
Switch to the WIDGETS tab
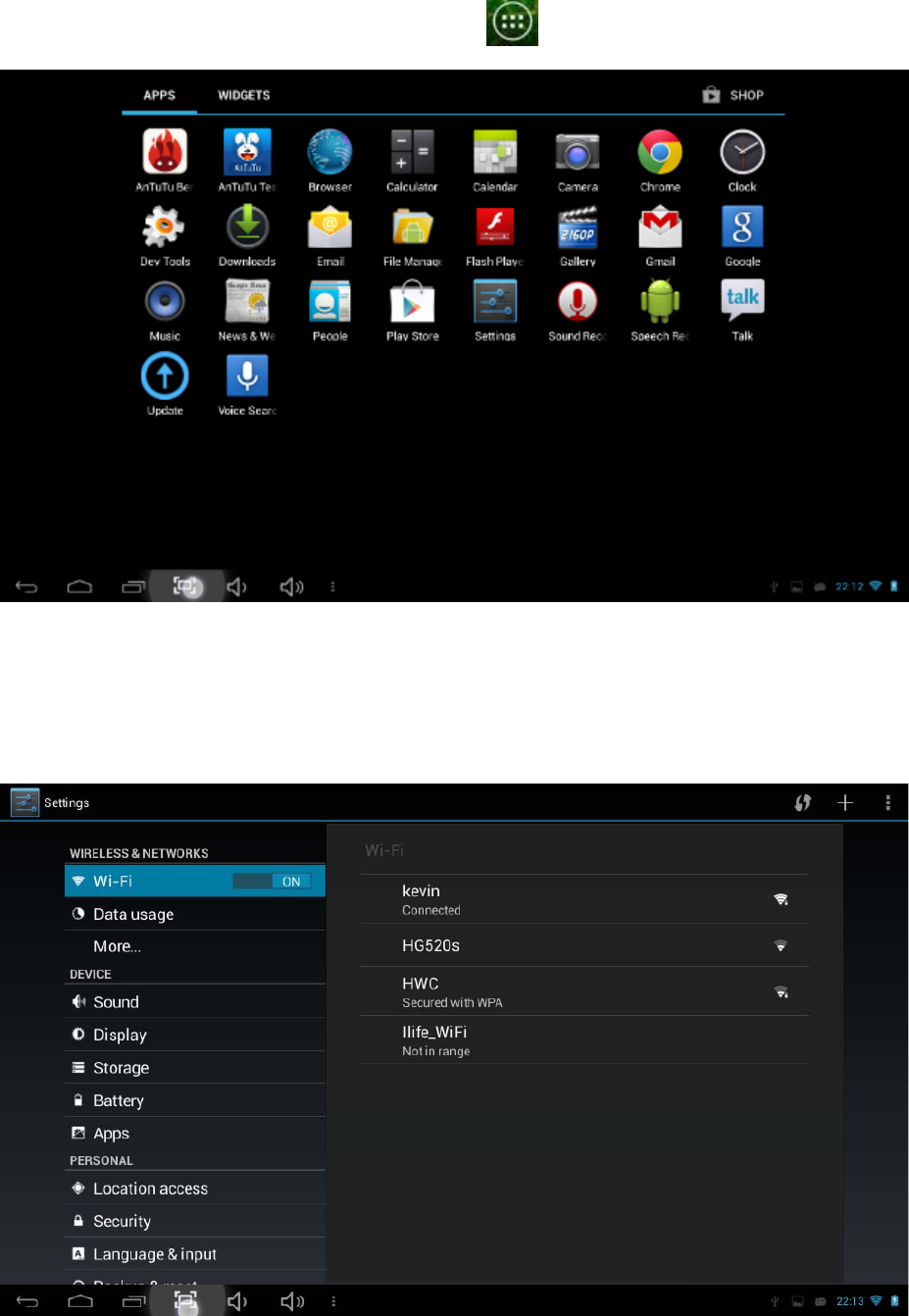click(243, 95)
